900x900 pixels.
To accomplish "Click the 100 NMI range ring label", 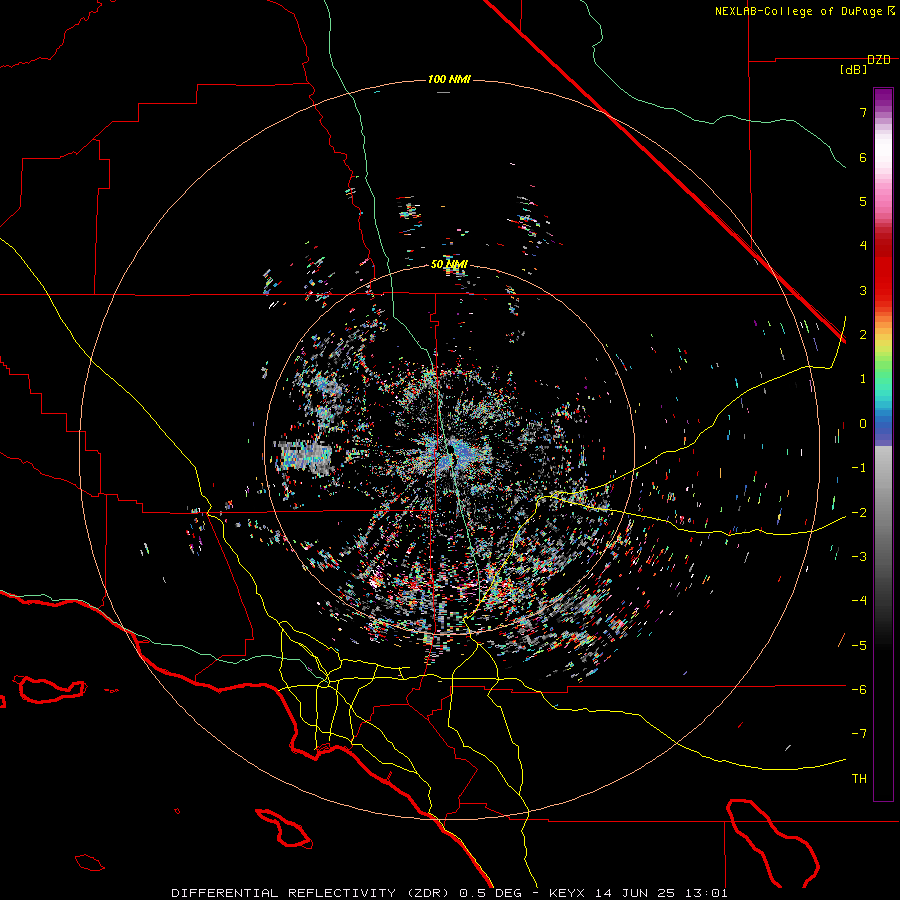I will 449,79.
